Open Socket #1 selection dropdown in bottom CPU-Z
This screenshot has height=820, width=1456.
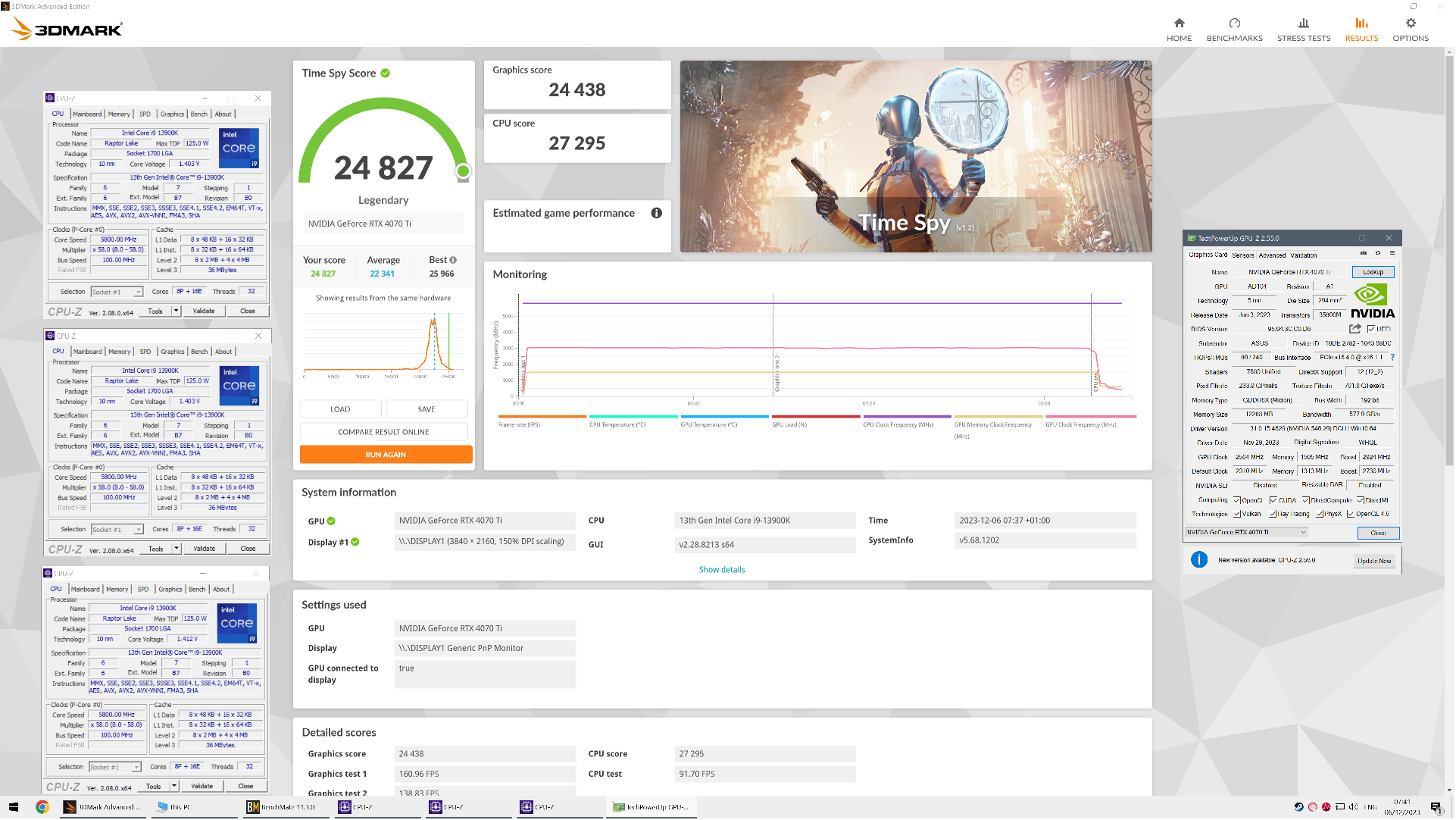point(115,768)
